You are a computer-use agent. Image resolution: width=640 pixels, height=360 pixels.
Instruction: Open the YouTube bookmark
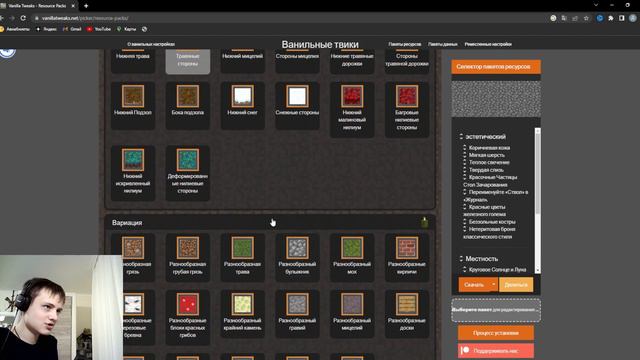click(99, 29)
